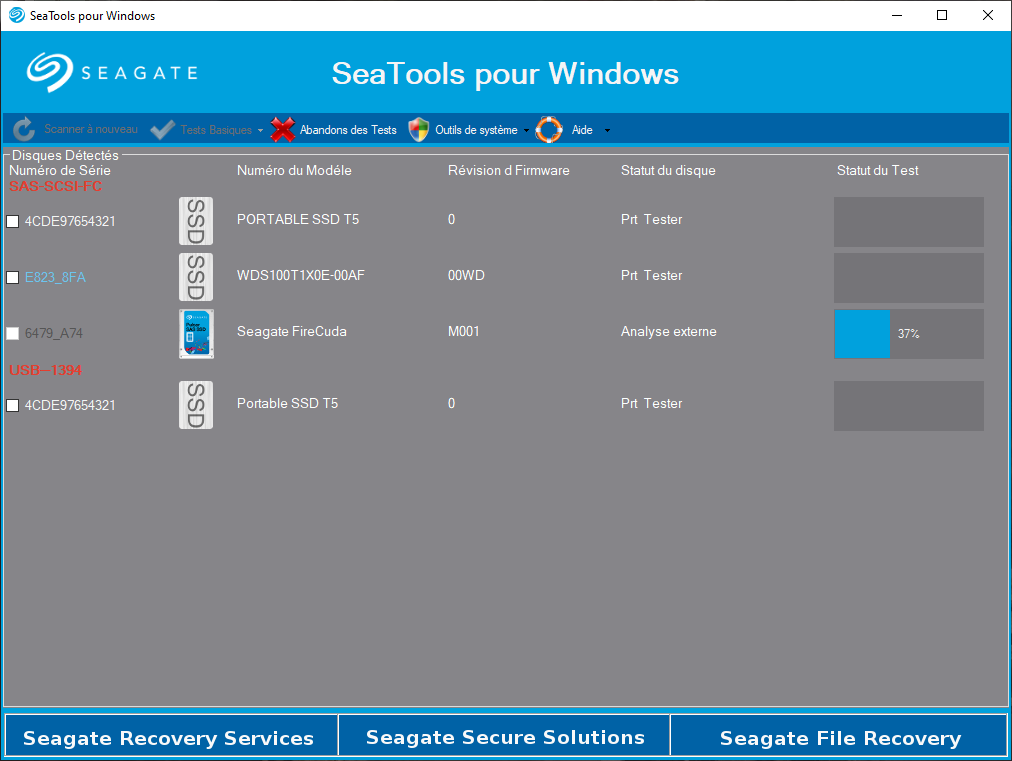Click the Seagate FireCuda model name
The image size is (1012, 761).
tap(292, 332)
